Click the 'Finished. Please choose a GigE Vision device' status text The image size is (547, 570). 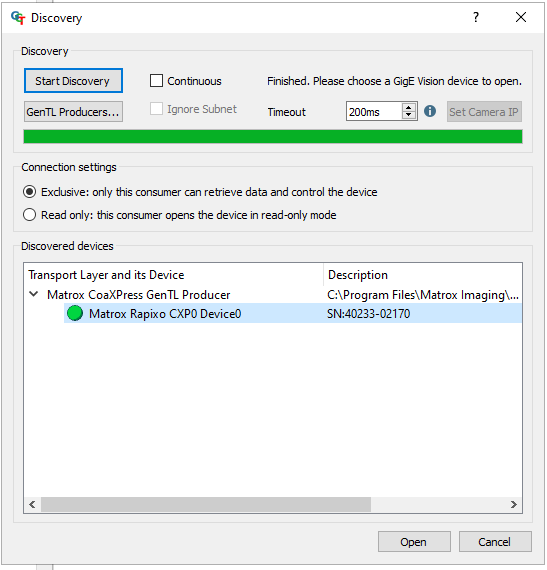(x=394, y=81)
